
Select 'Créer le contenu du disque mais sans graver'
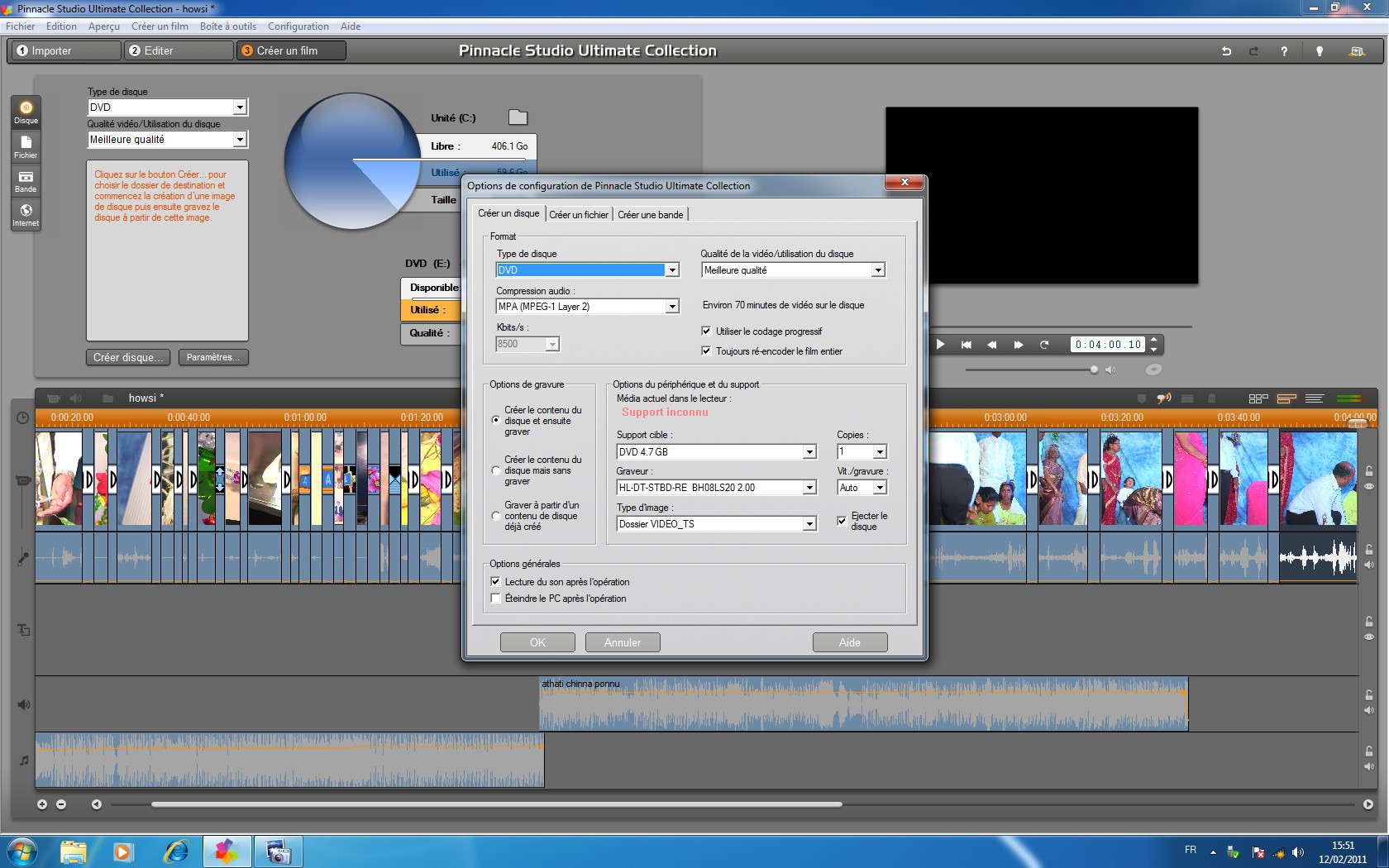(x=496, y=470)
